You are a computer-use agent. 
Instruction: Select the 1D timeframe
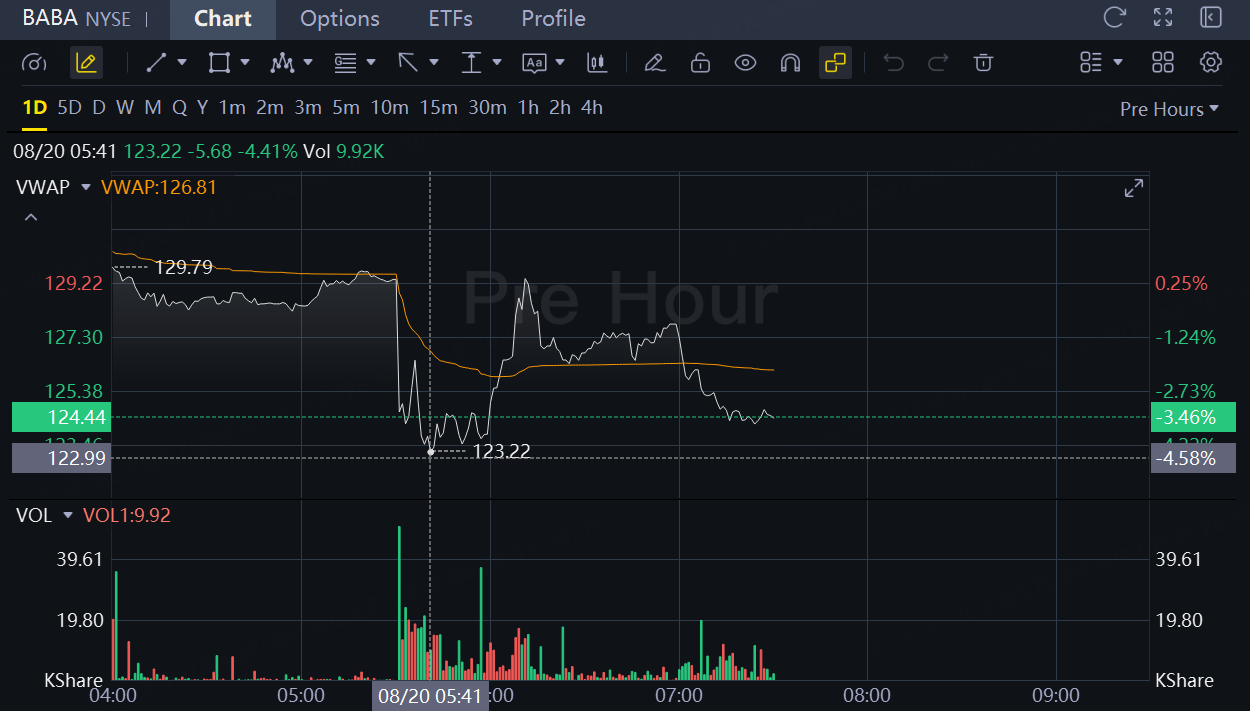coord(35,108)
